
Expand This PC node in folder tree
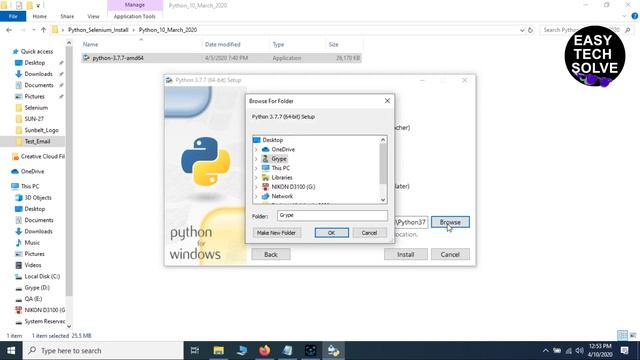coord(256,168)
